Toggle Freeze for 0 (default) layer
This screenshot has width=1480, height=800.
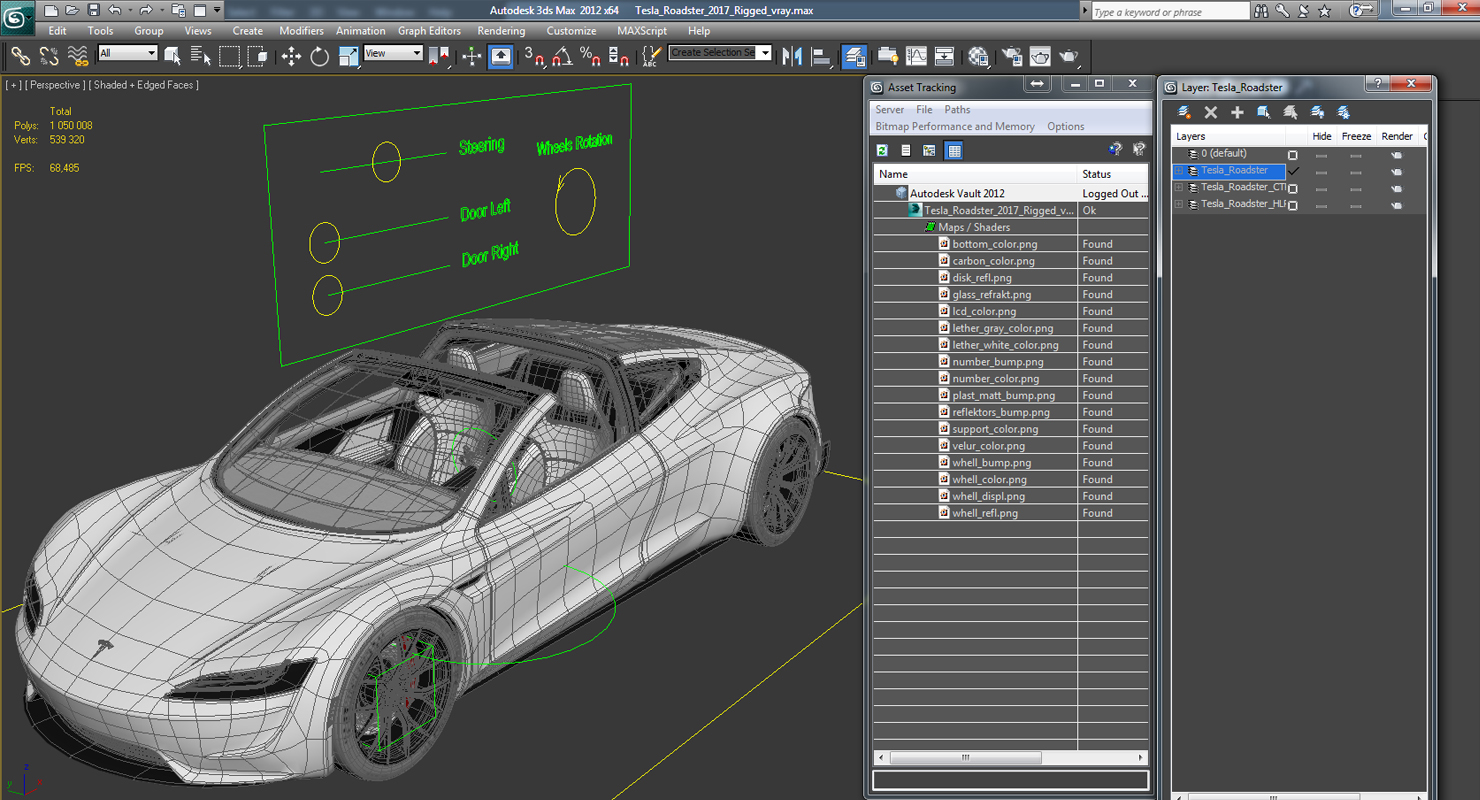1356,155
